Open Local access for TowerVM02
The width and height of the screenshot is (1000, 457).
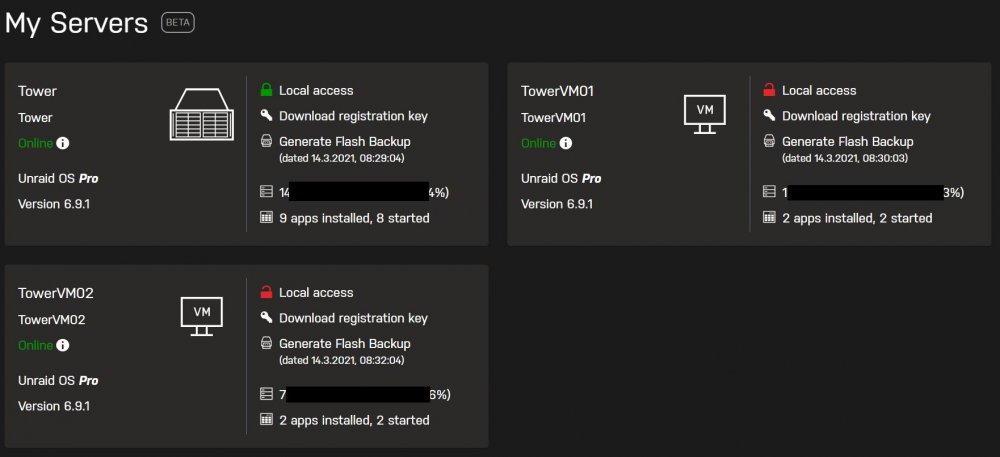pos(316,293)
